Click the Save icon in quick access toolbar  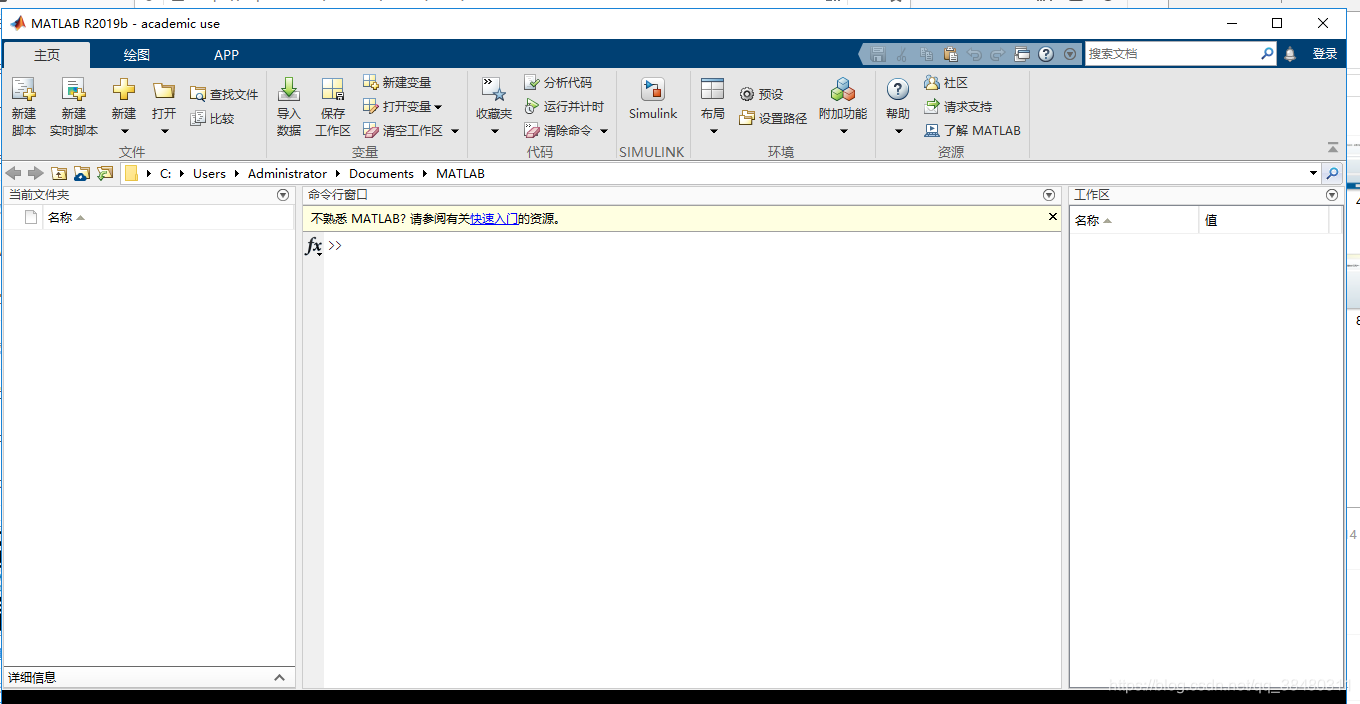click(878, 54)
